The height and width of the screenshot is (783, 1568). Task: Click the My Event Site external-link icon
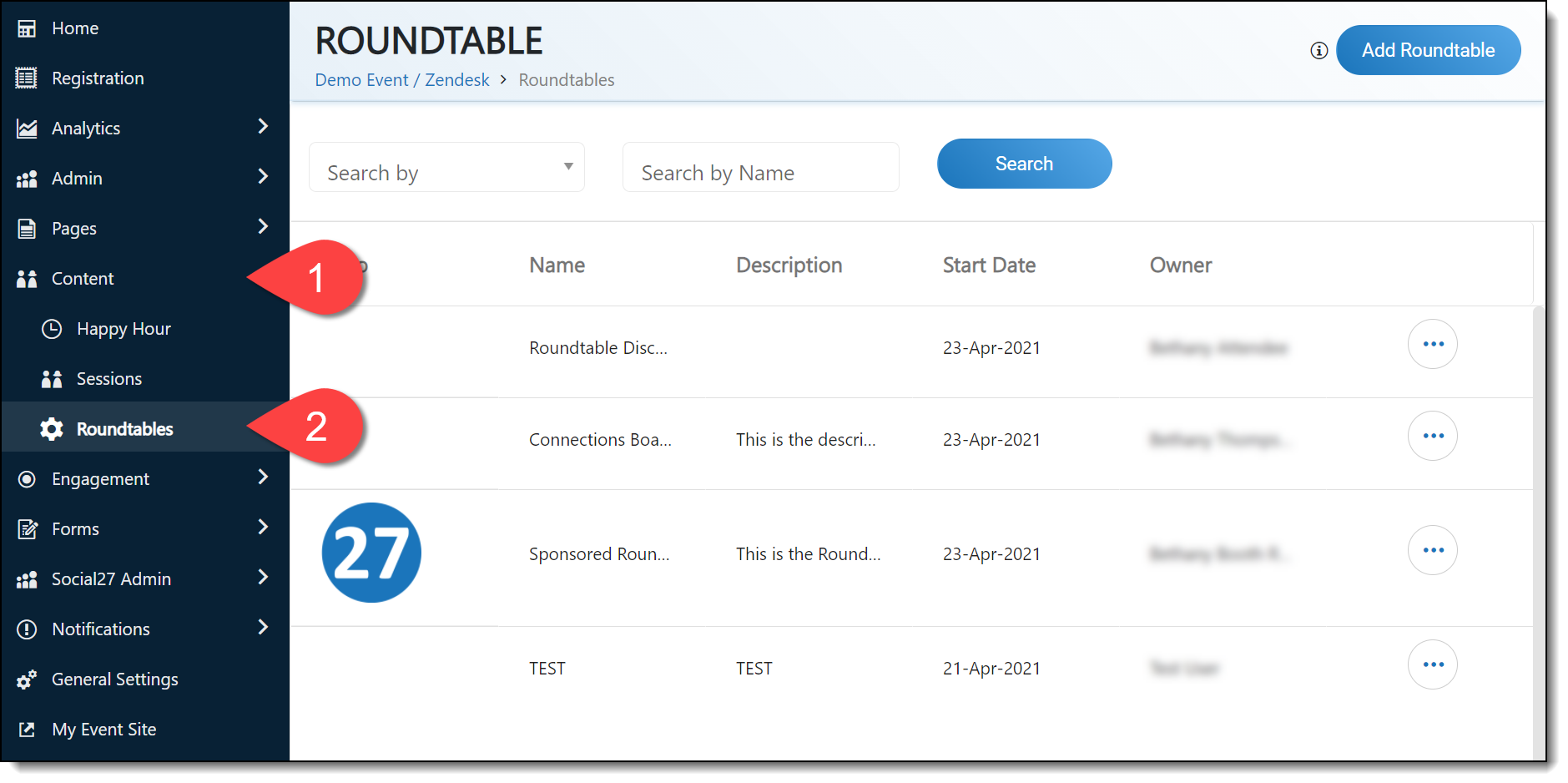[x=27, y=730]
